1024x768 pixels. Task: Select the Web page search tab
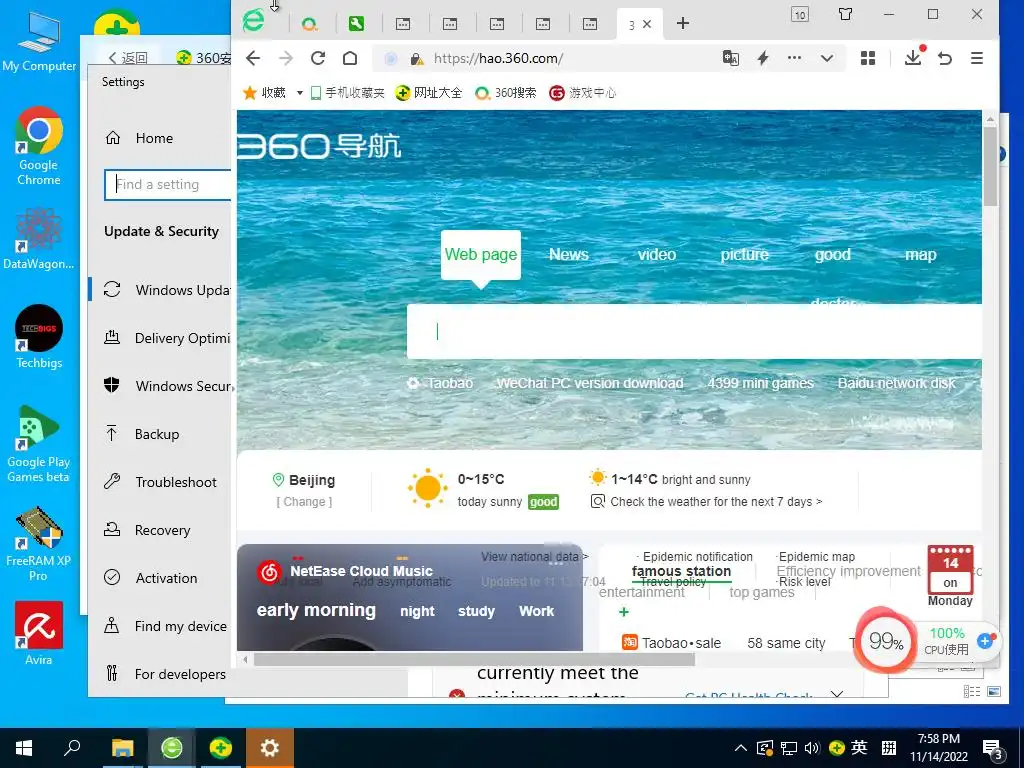[x=481, y=255]
